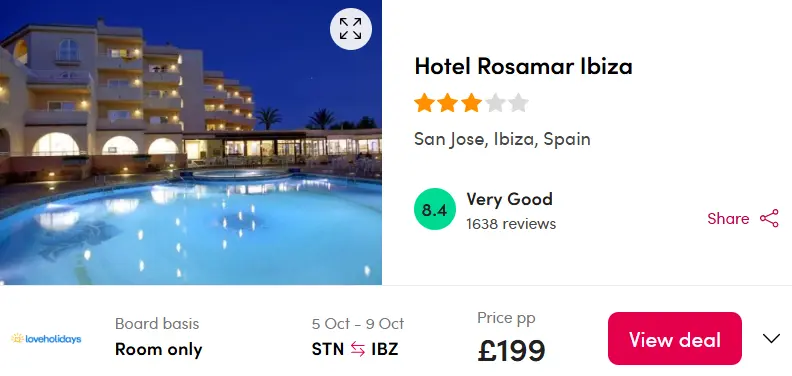Click the third orange rating star
Screen dimensions: 792x376
click(471, 103)
